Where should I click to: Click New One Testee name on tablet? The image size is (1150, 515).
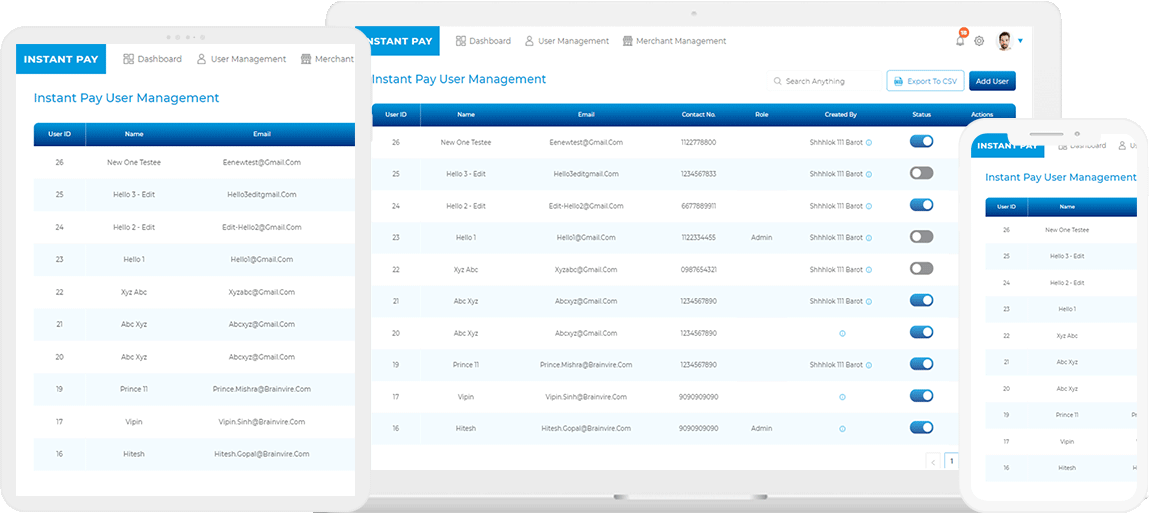(134, 162)
